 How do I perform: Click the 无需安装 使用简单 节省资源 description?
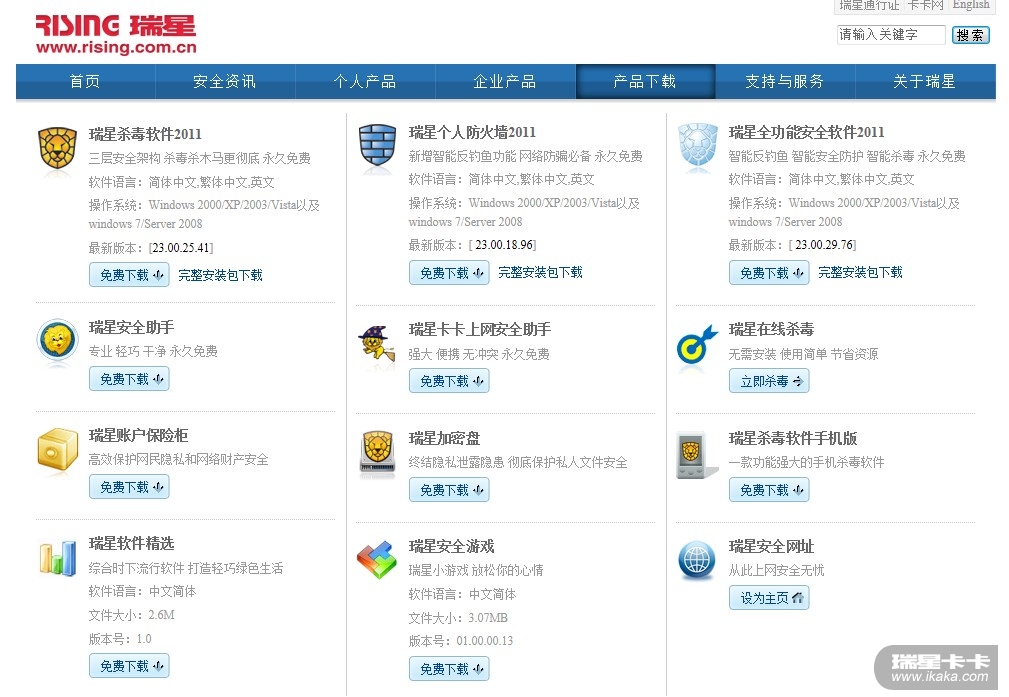pyautogui.click(x=803, y=354)
